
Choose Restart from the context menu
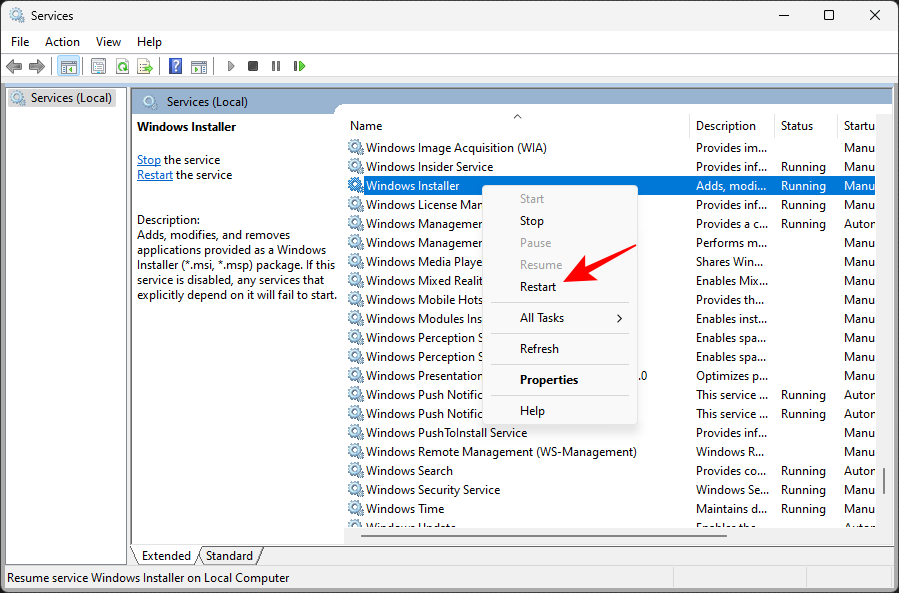coord(537,286)
